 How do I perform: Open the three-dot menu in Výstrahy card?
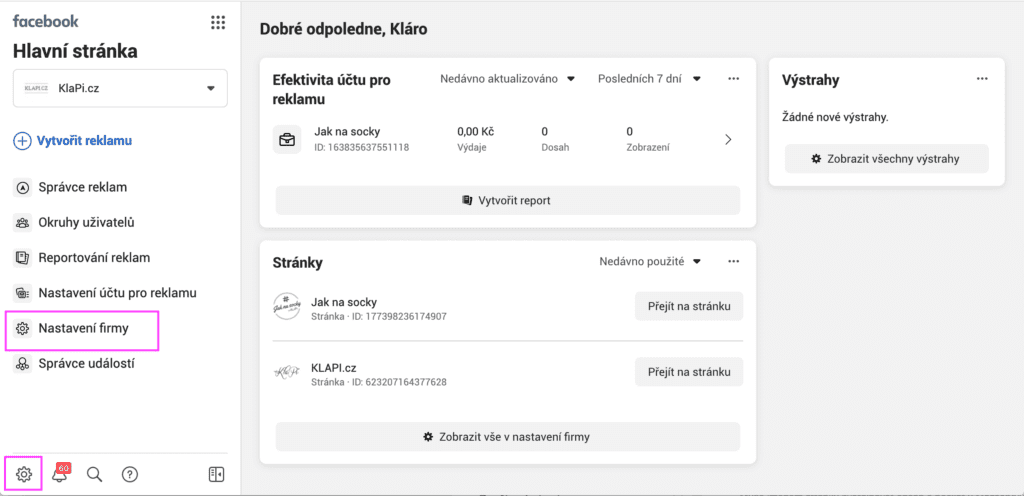pos(982,79)
